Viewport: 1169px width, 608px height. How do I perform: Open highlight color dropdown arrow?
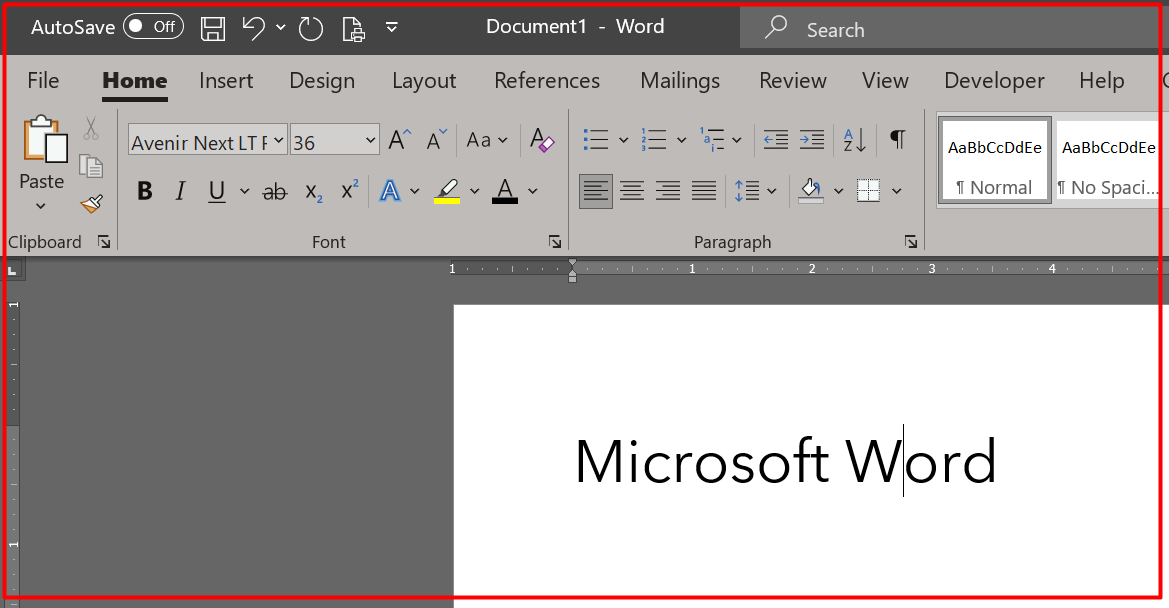[474, 191]
